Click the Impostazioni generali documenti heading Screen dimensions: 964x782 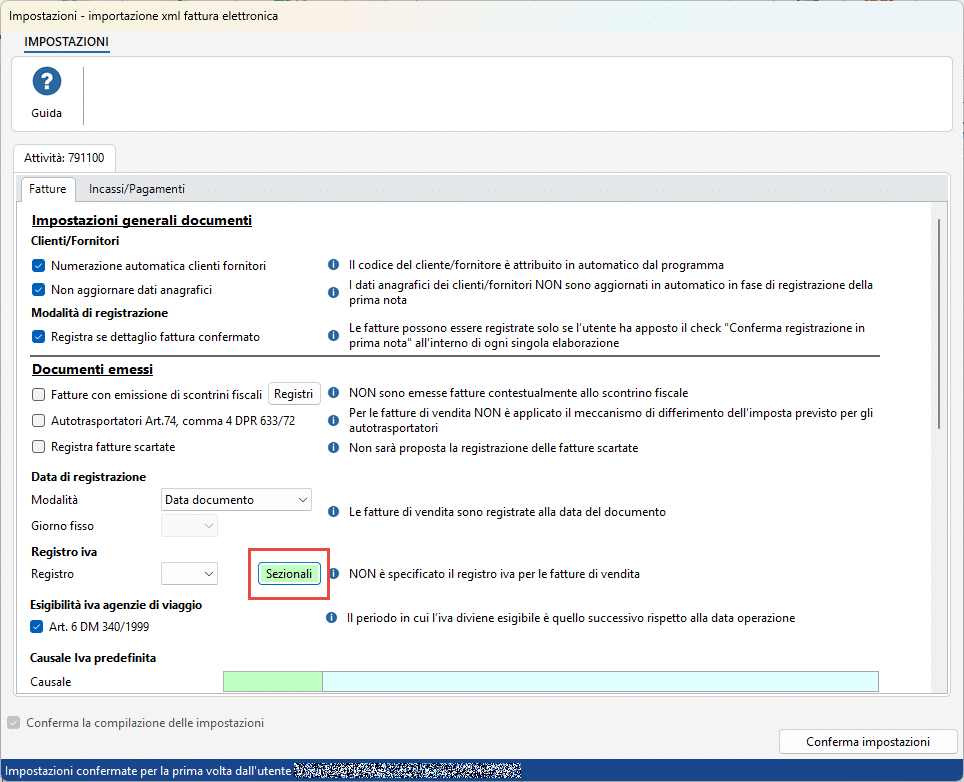[x=141, y=220]
